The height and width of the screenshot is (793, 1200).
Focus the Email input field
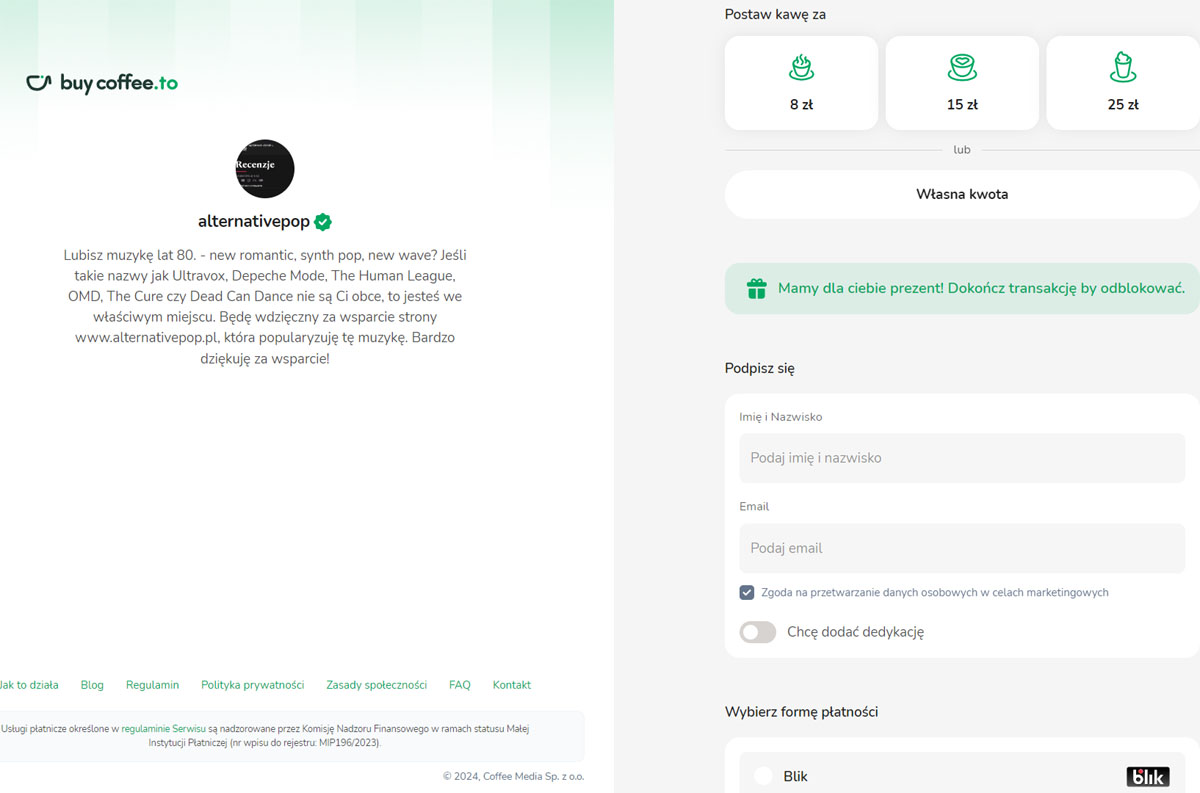962,548
